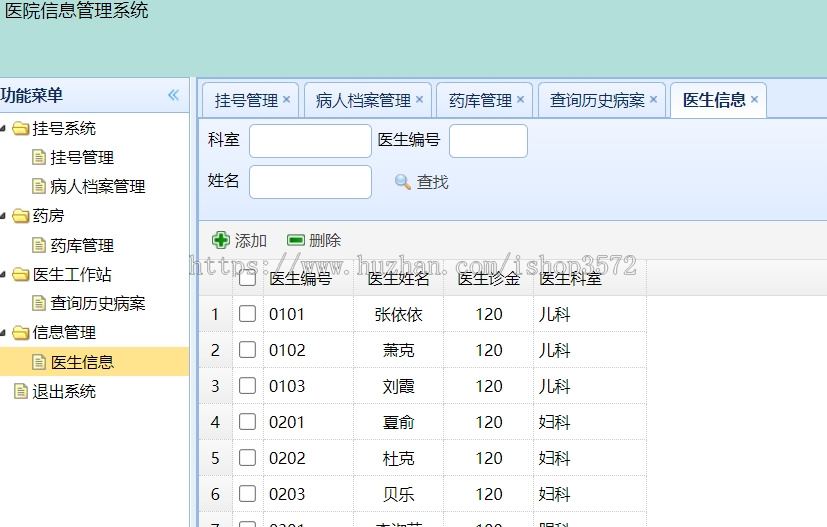Click the document icon beside 药库管理 in sidebar

39,245
